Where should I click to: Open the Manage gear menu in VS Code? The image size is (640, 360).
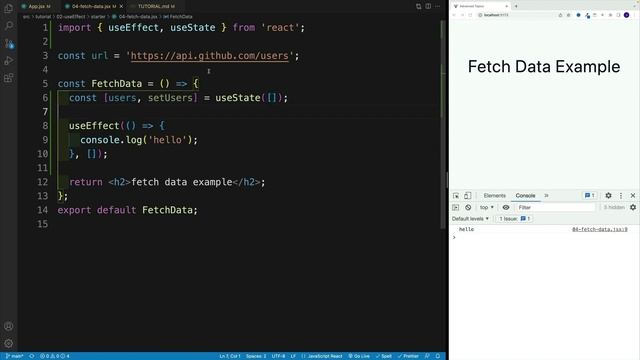(8, 343)
